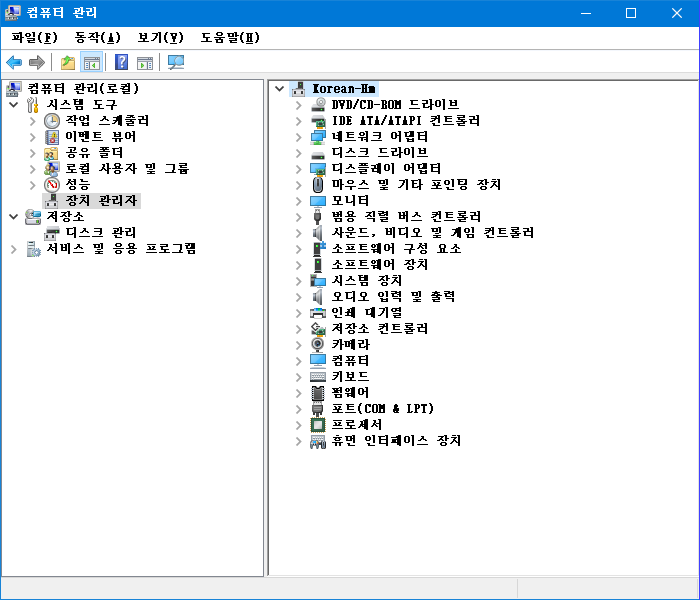The image size is (700, 600).
Task: Expand the 디스크 드라이브 category
Action: click(x=299, y=153)
